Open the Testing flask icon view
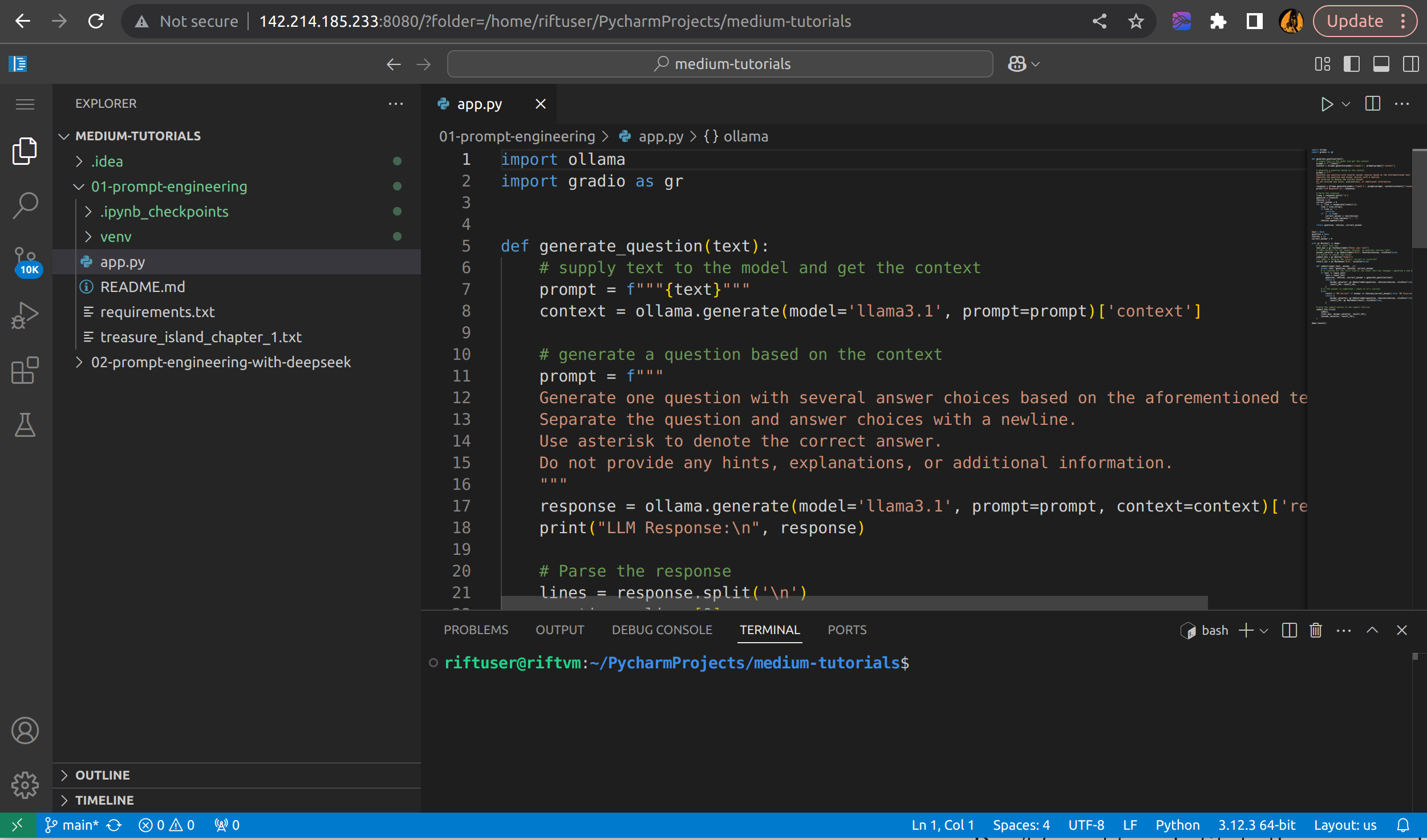This screenshot has height=840, width=1427. [x=25, y=425]
